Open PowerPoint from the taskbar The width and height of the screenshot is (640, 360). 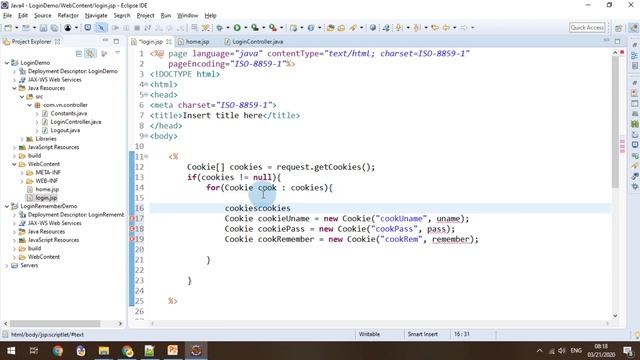(x=173, y=351)
